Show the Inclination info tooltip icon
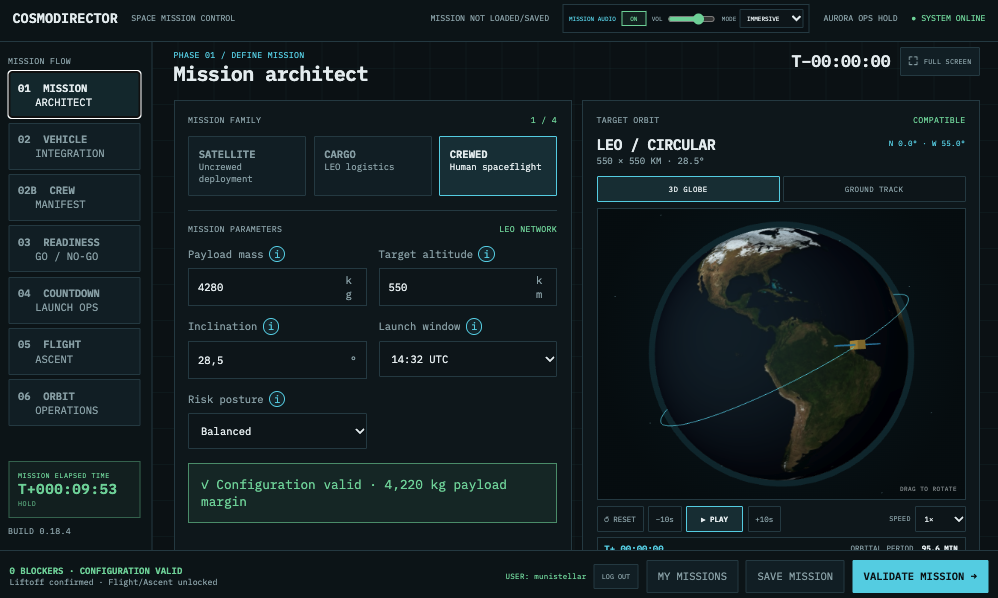 (271, 326)
